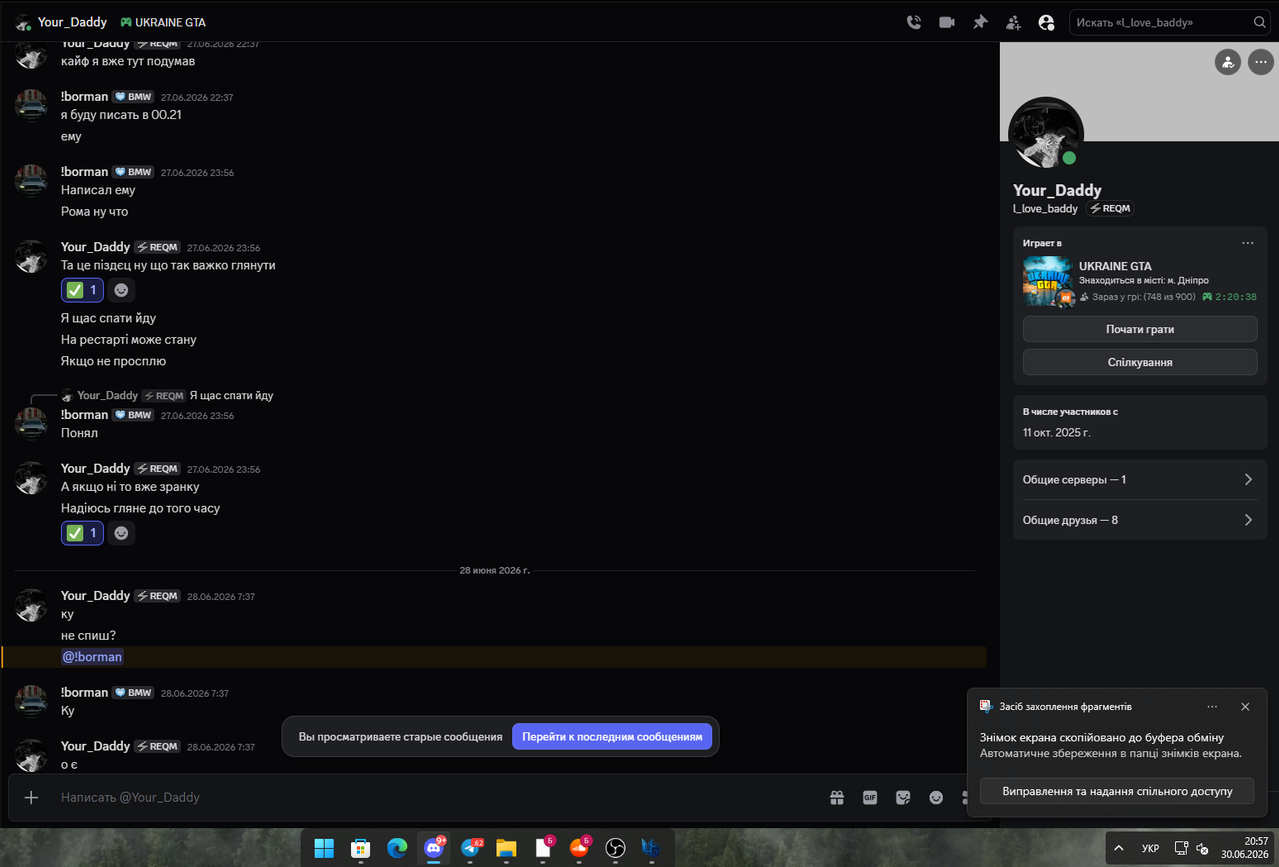
Task: Jump to replied message 'Я щас спати йду'
Action: [x=231, y=395]
